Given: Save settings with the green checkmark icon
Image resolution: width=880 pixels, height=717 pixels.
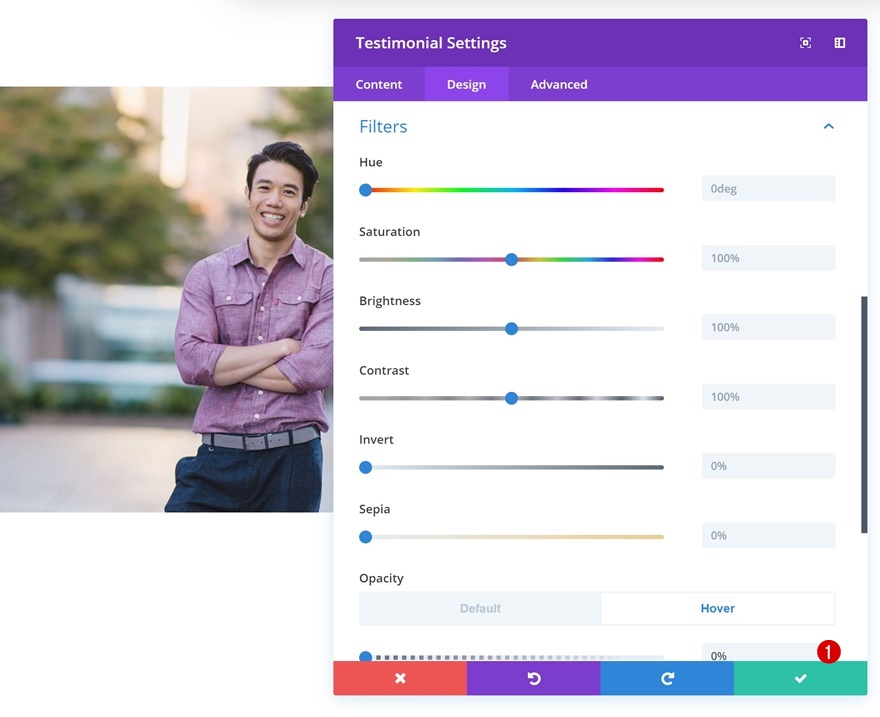Looking at the screenshot, I should pyautogui.click(x=799, y=678).
